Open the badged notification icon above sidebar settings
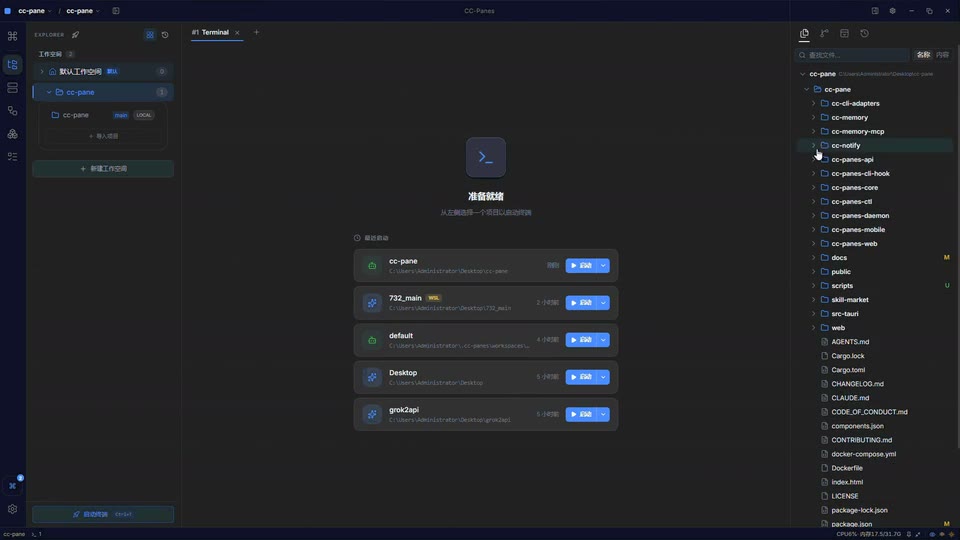This screenshot has height=540, width=960. [13, 486]
